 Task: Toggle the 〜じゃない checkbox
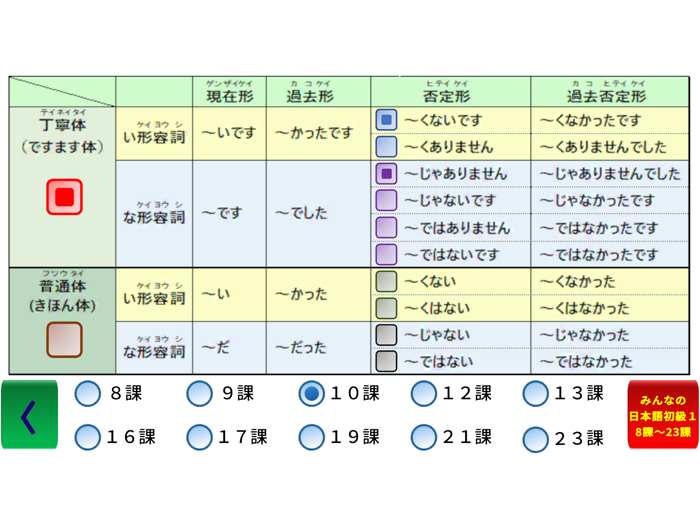[386, 335]
